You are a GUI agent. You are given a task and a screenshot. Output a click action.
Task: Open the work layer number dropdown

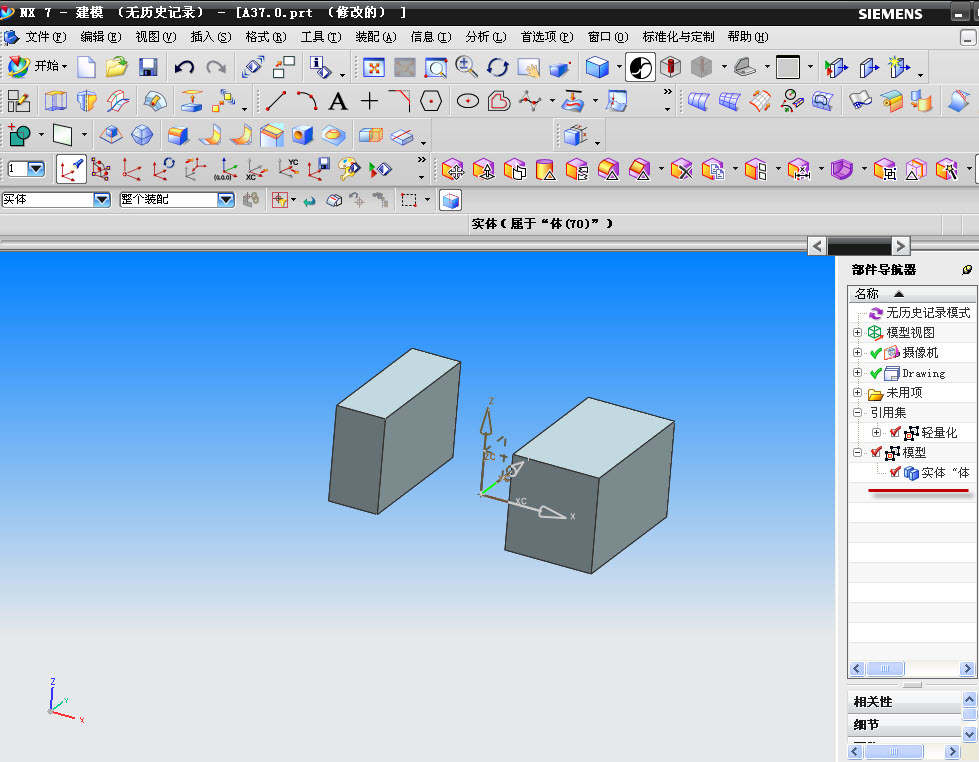click(36, 169)
